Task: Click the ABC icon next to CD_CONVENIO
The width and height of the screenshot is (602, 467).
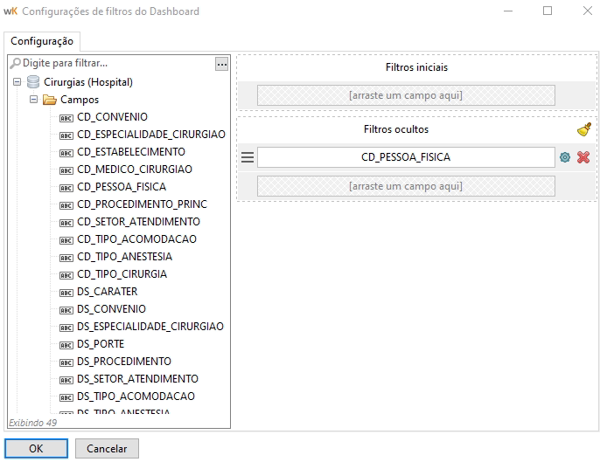Action: tap(66, 118)
